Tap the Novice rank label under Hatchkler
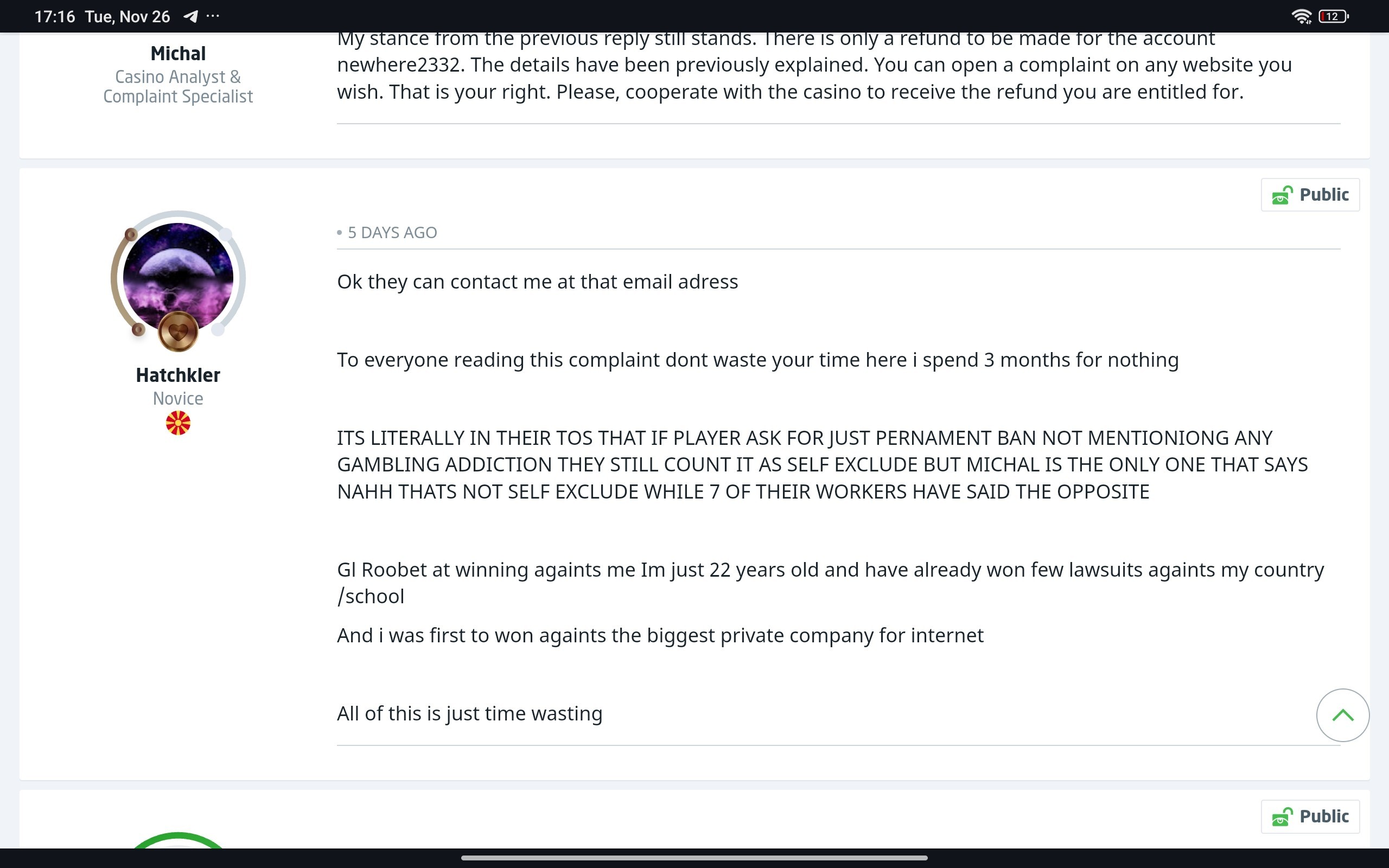 point(178,398)
